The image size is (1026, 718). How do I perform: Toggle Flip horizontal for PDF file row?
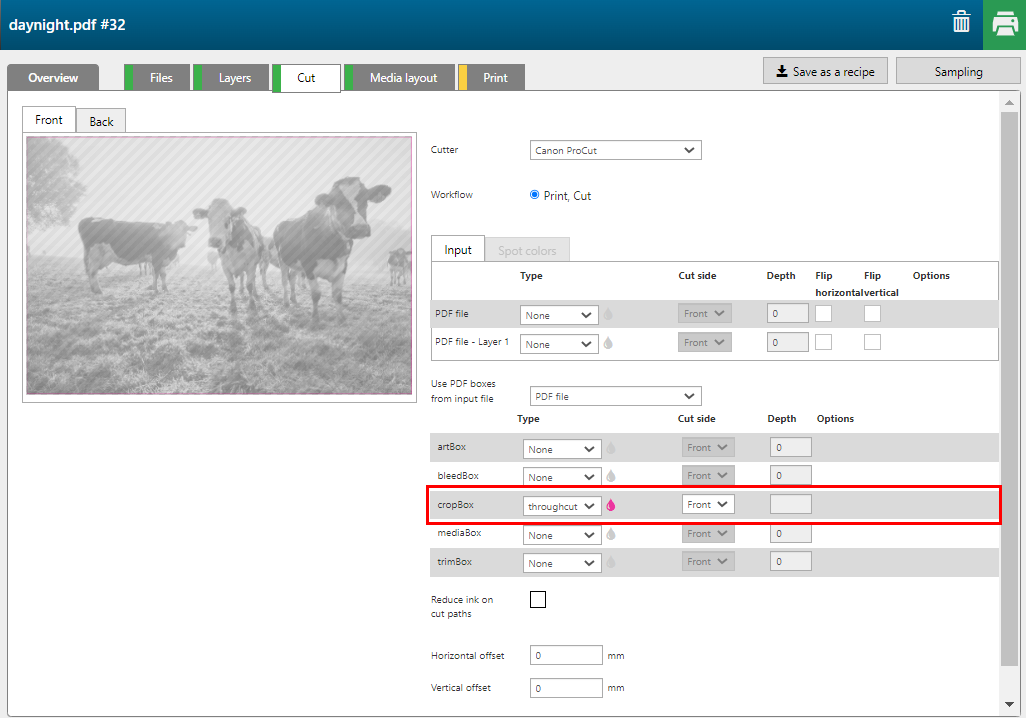[823, 314]
